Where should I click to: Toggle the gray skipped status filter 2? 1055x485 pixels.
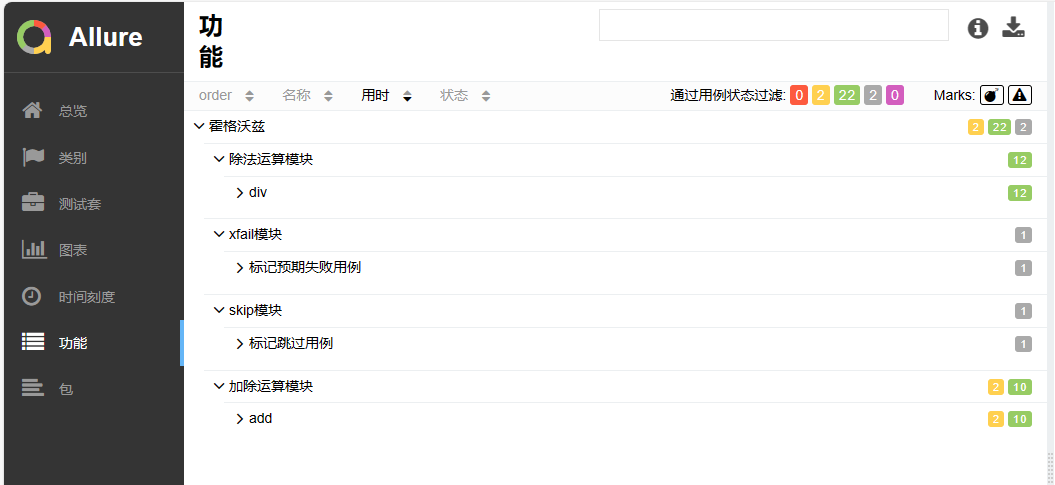[x=873, y=96]
